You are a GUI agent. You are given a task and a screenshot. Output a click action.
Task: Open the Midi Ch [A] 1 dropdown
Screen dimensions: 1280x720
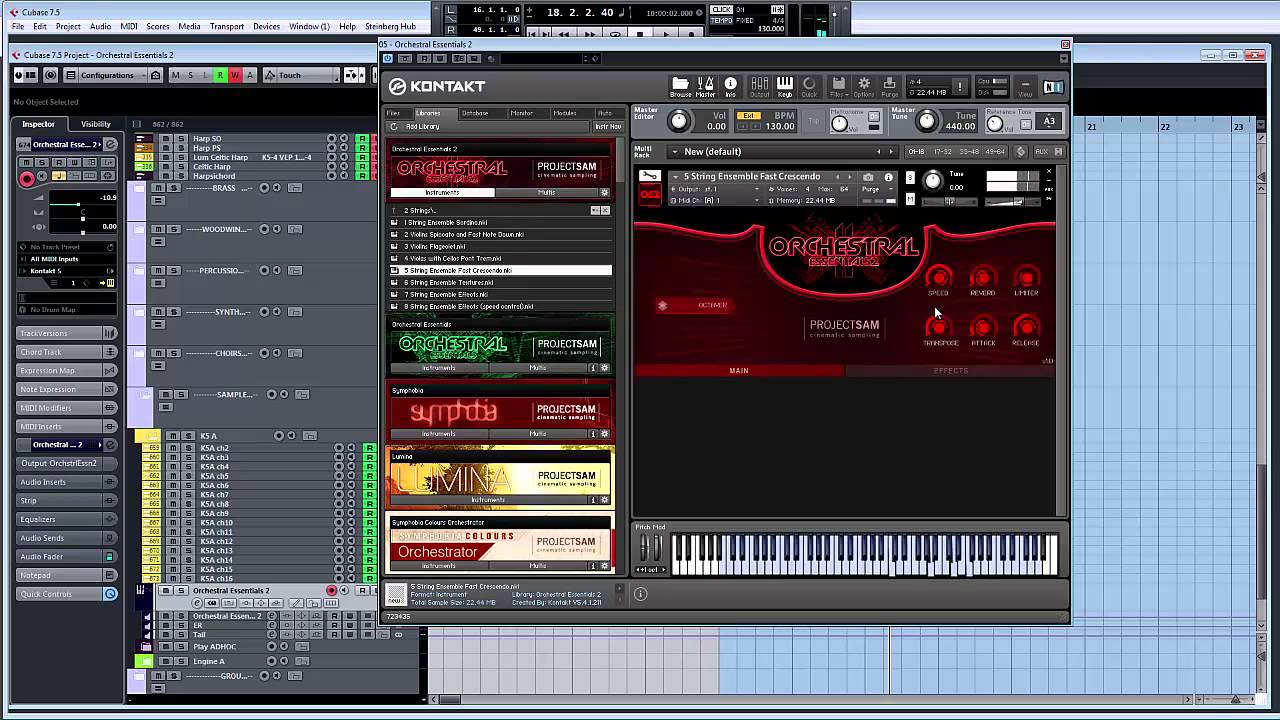[x=713, y=200]
